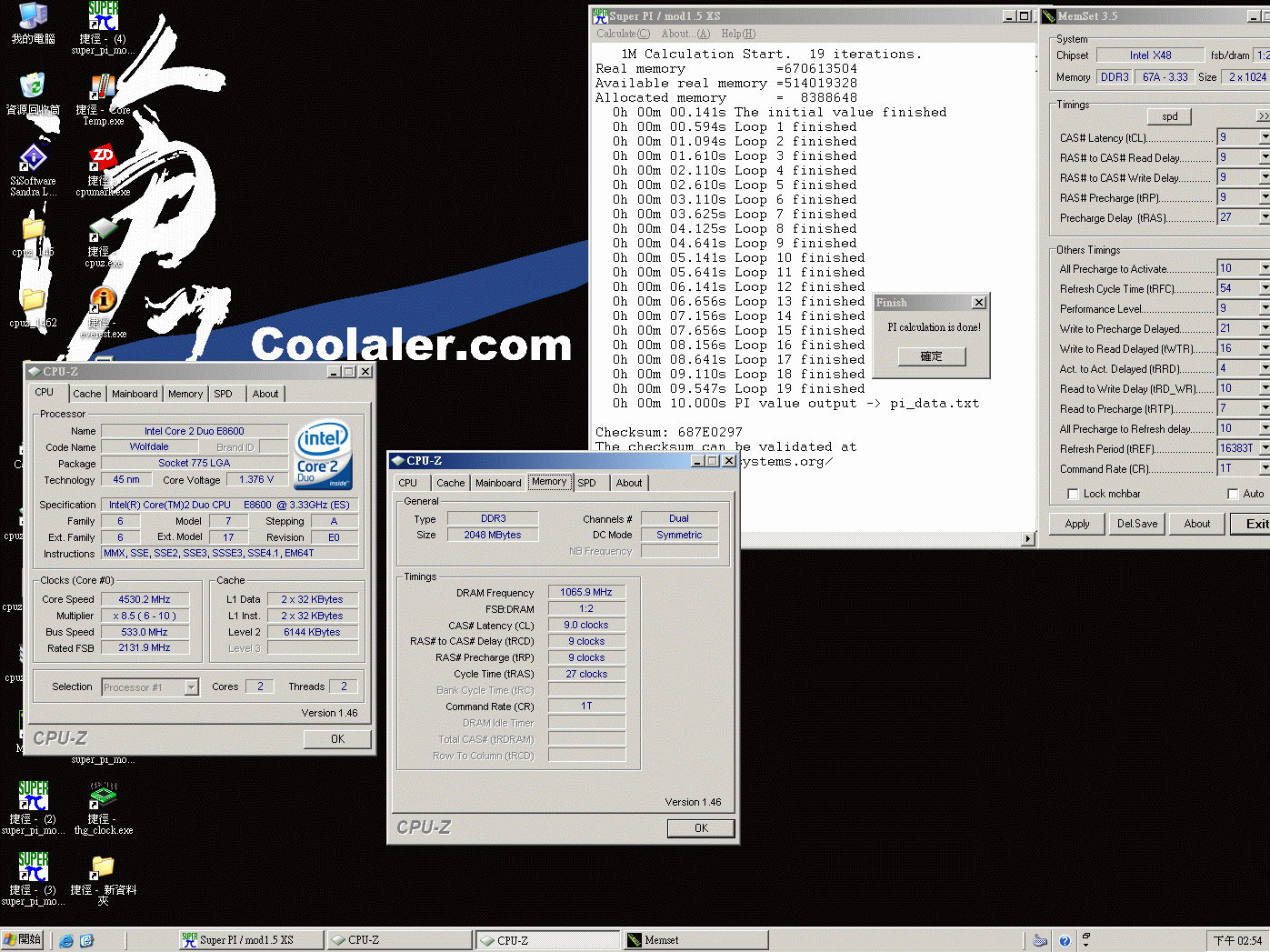Expand the Refresh Cycle Time (tRFC) dropdown
1270x952 pixels.
(x=1265, y=288)
